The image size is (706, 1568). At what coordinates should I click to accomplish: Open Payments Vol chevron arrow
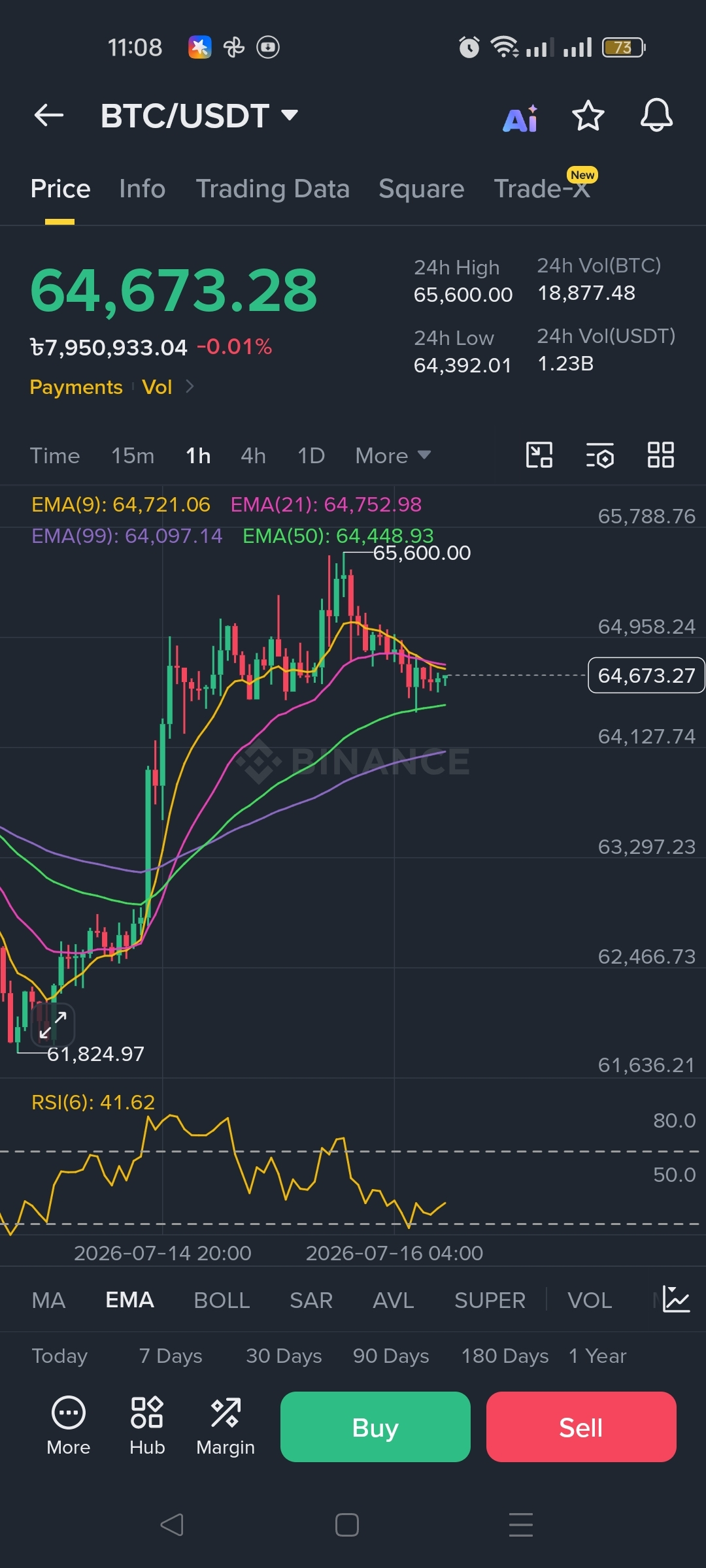pos(190,387)
